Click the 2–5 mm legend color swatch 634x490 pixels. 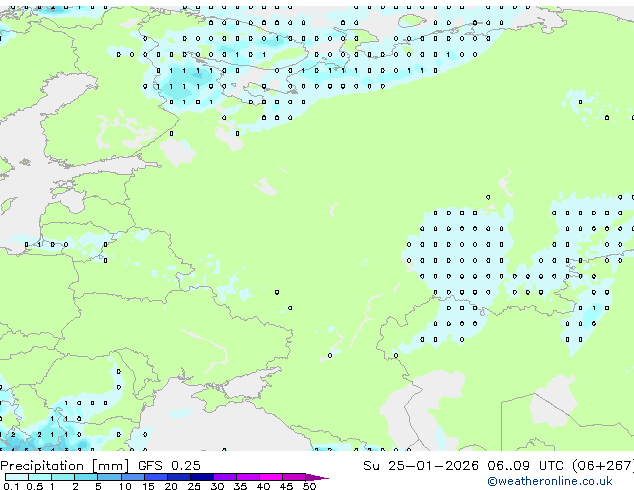[86, 477]
